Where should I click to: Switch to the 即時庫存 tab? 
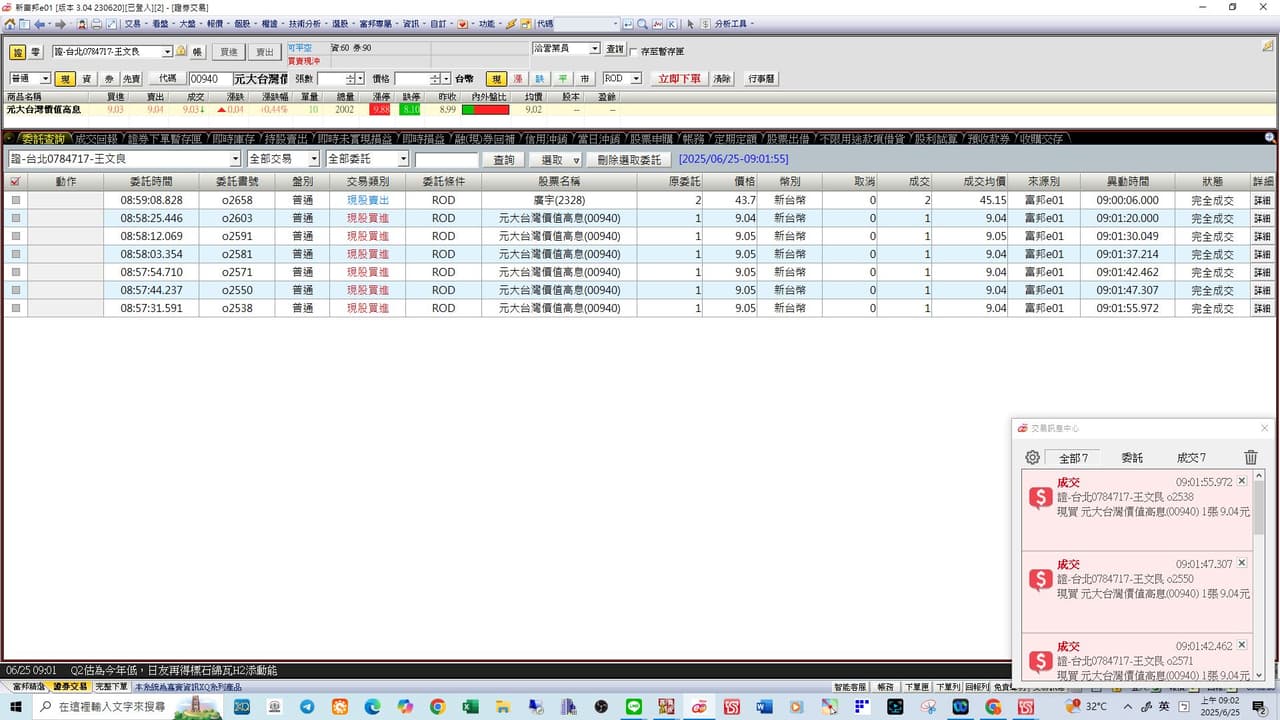coord(233,139)
